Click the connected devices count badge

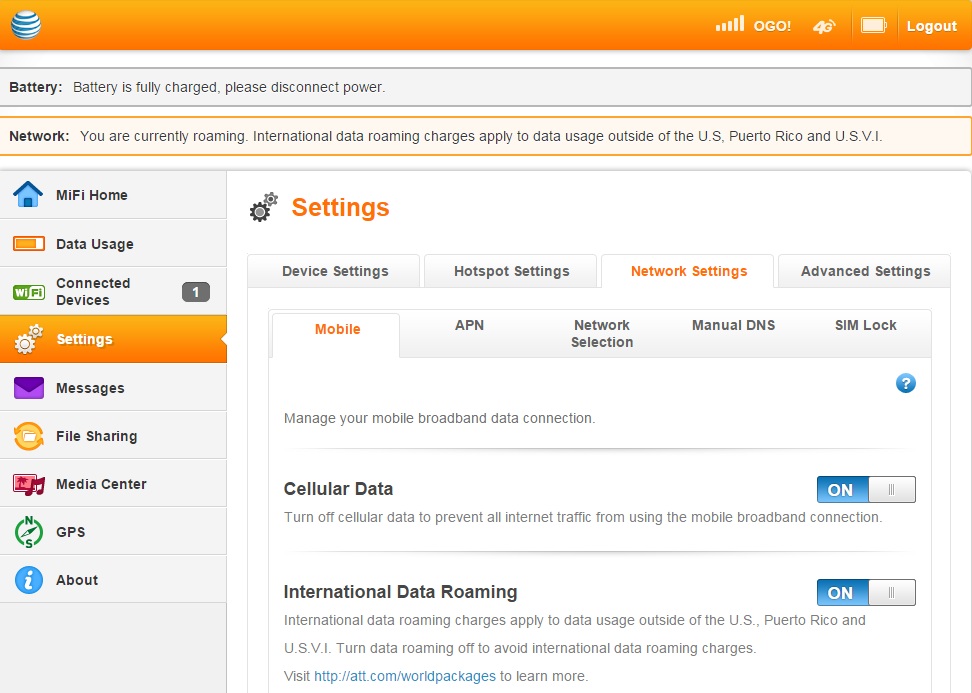196,291
